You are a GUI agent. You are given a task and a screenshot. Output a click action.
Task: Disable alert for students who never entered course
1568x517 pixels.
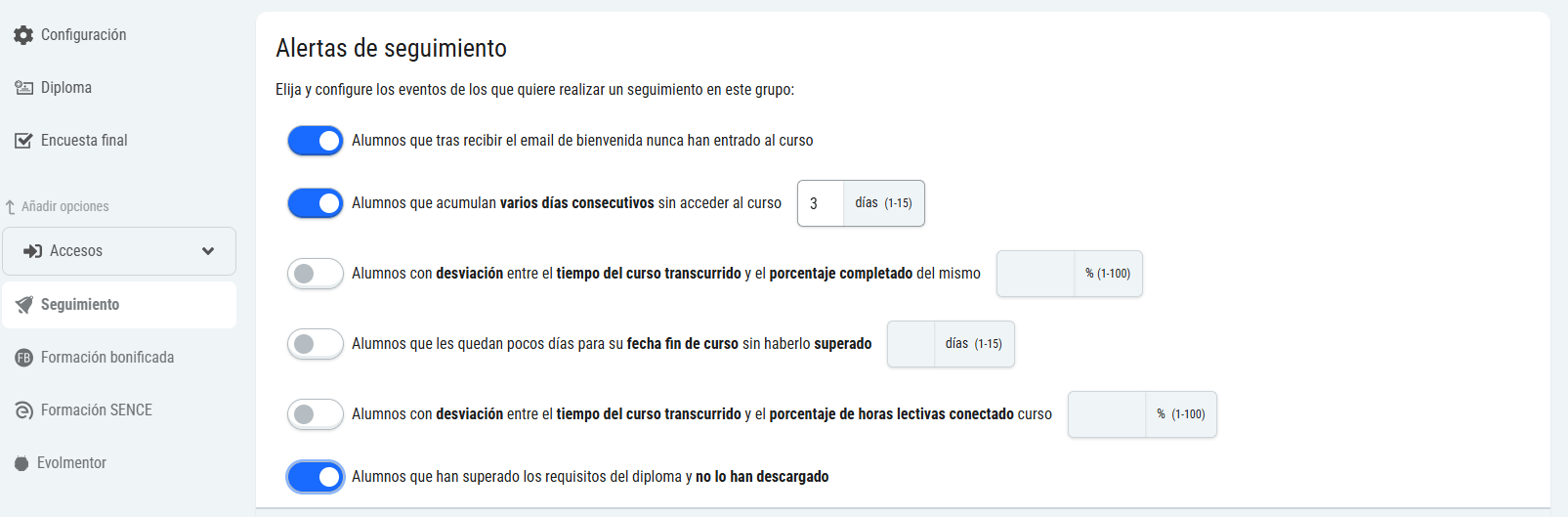(x=315, y=141)
